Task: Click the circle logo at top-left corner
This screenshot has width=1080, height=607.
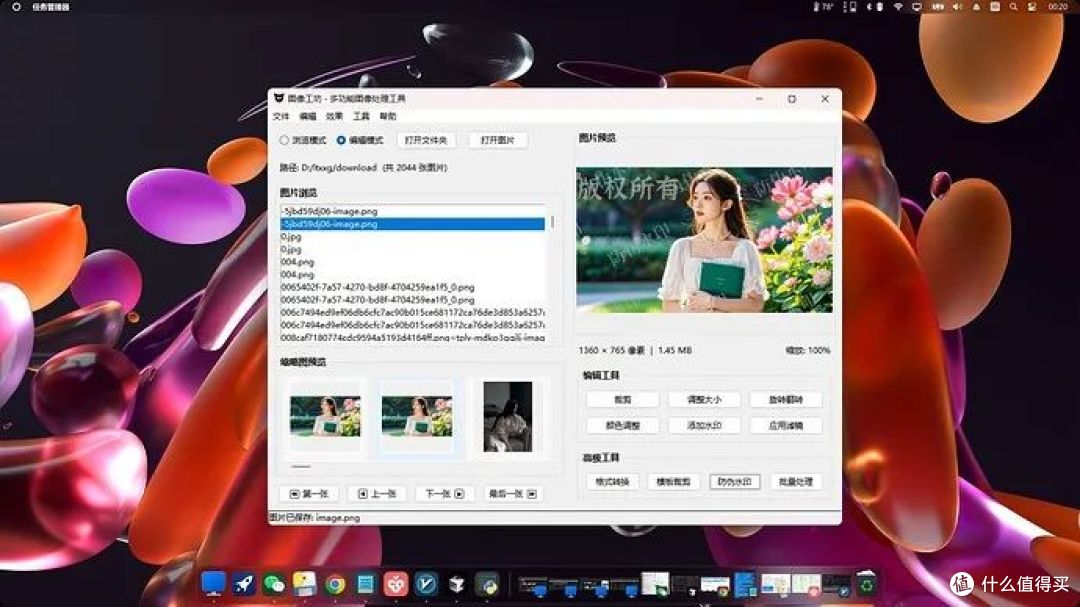Action: tap(17, 7)
